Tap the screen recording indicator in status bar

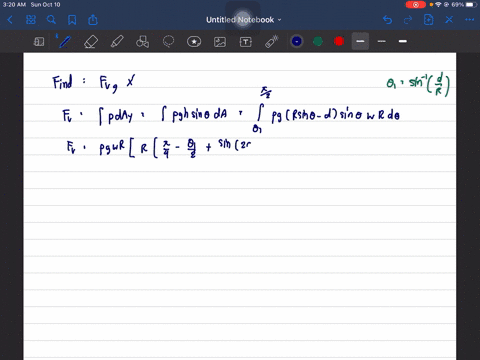(415, 5)
